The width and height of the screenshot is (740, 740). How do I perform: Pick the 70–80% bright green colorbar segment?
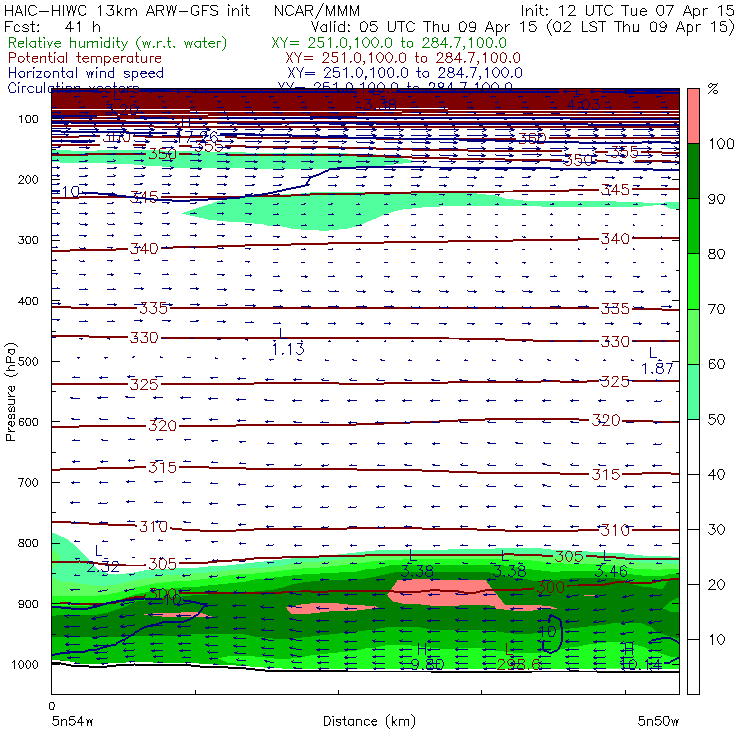pyautogui.click(x=693, y=281)
